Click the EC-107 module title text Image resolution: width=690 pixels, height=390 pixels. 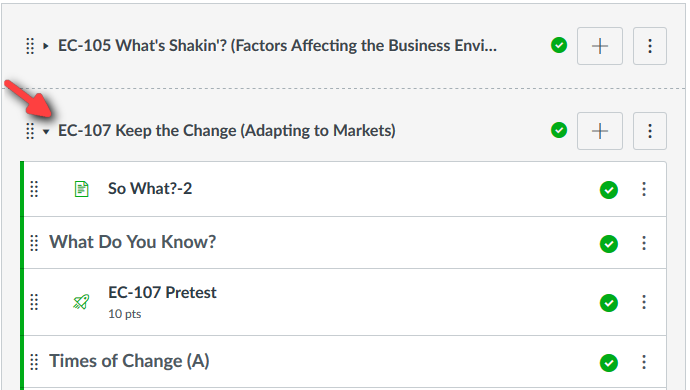tap(227, 131)
